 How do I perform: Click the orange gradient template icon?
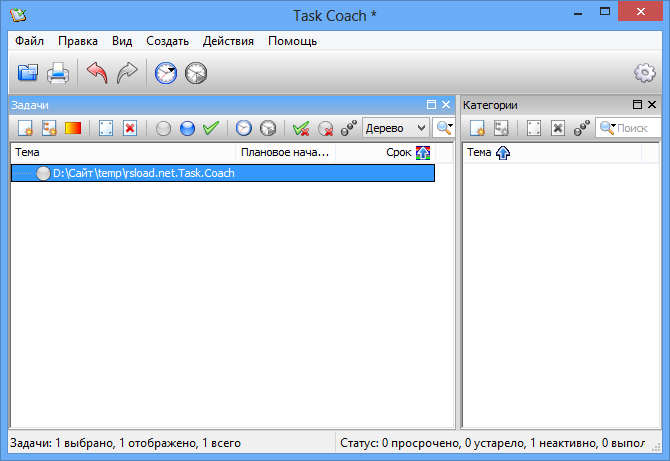(73, 128)
